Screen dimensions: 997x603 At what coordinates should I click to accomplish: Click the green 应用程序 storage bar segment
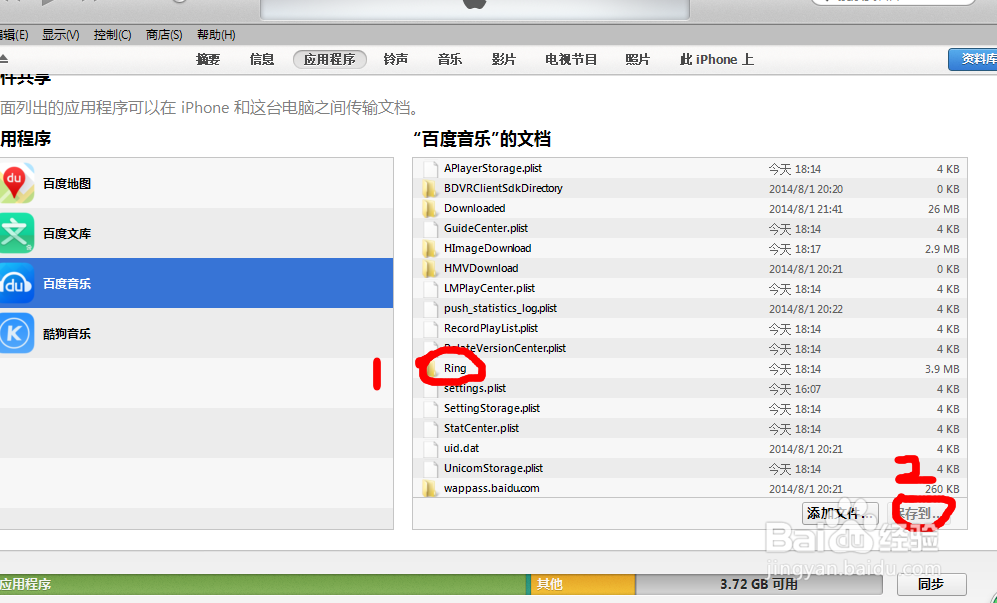pos(264,584)
